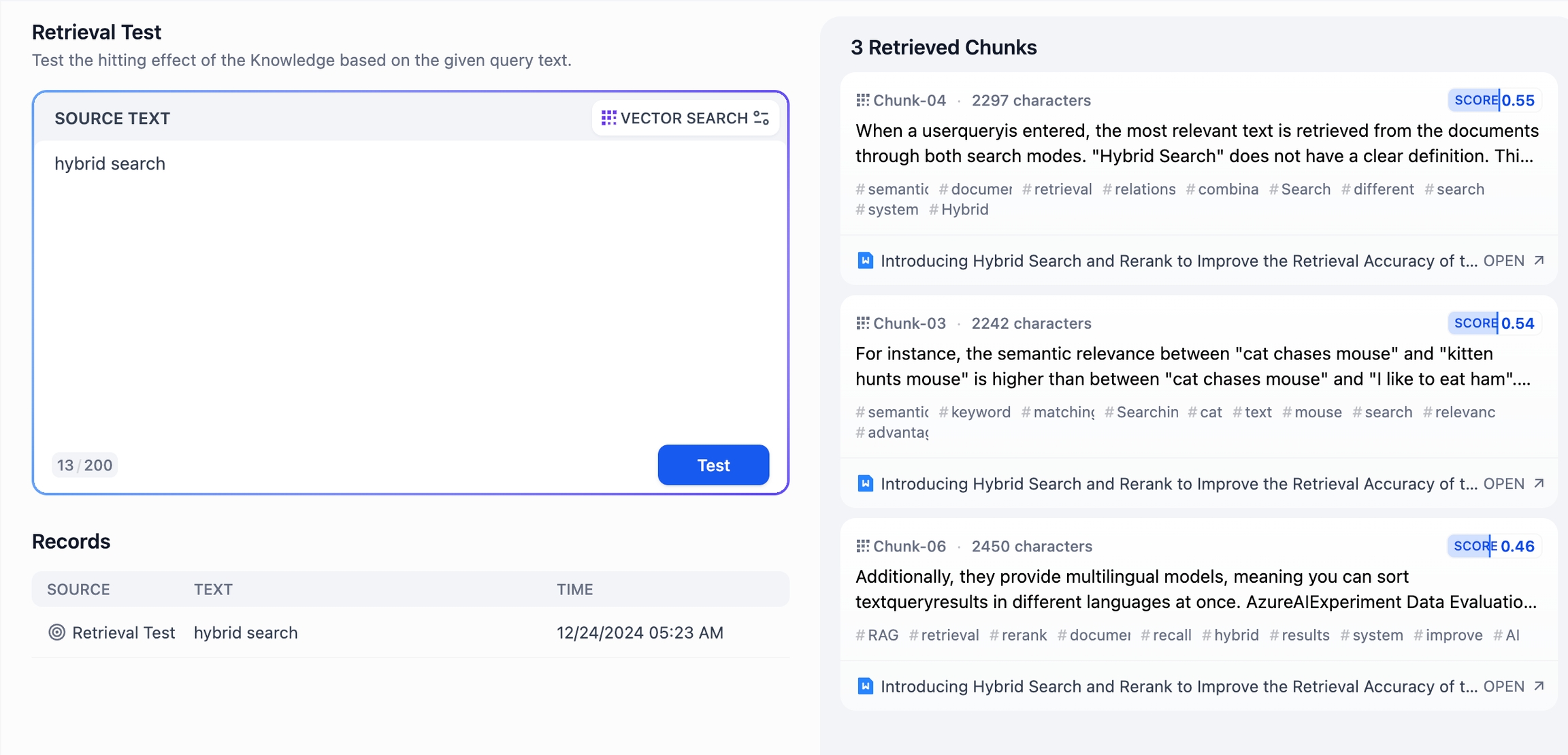This screenshot has height=755, width=1568.
Task: Click the document icon under Chunk-04
Action: [x=865, y=261]
